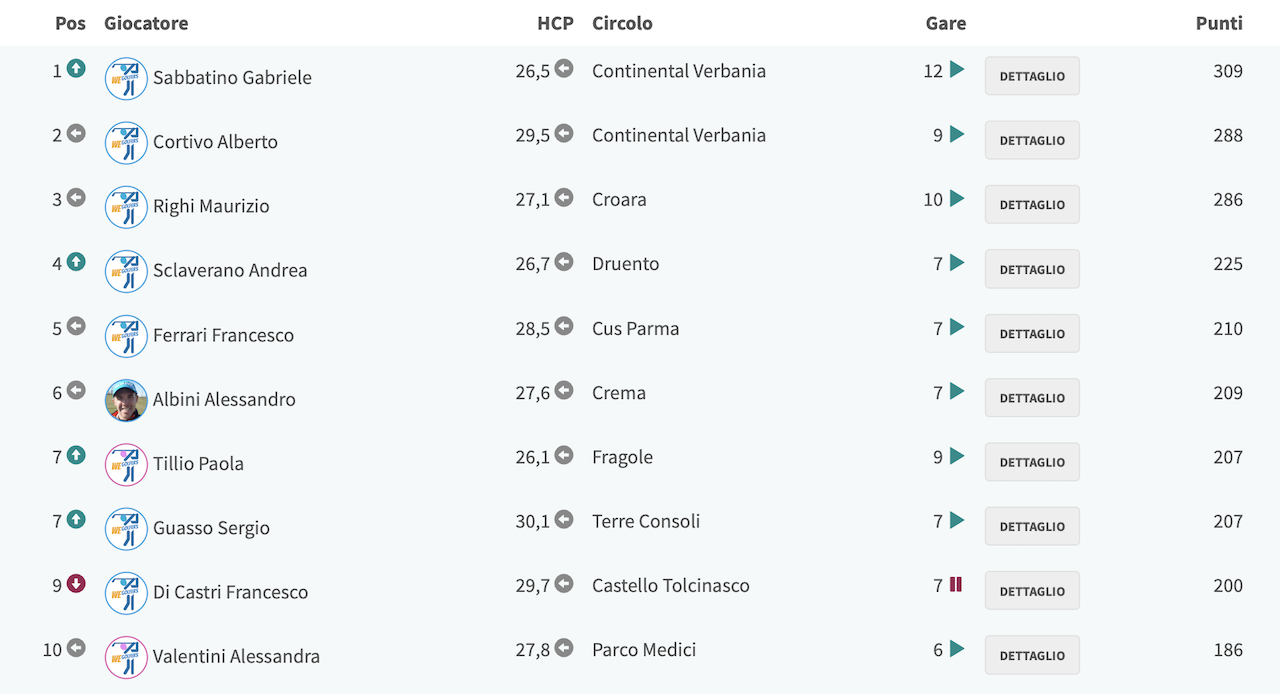The width and height of the screenshot is (1280, 694).
Task: Open the DETTAGLIO button on the Druento row
Action: (x=1032, y=269)
